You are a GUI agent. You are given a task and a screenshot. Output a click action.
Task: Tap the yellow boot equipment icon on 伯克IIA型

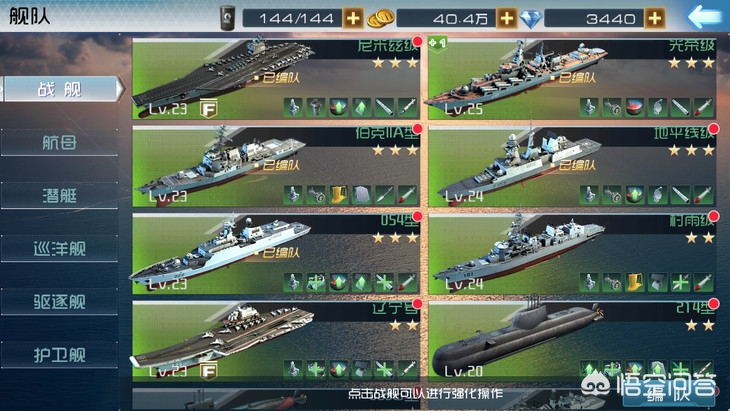(338, 195)
